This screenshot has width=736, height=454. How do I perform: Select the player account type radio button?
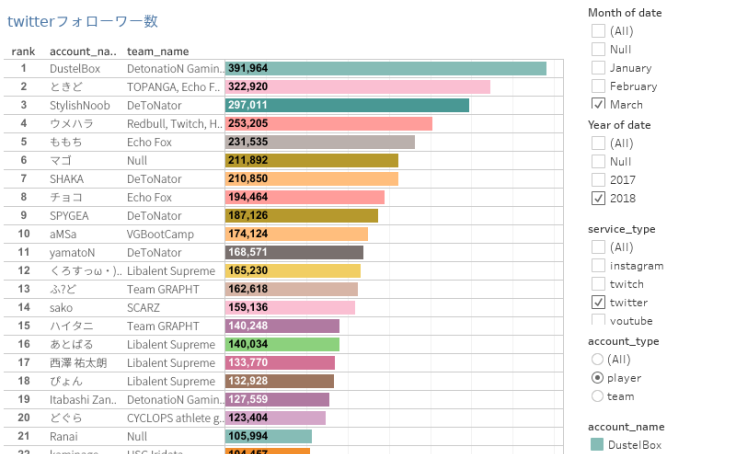(x=598, y=378)
